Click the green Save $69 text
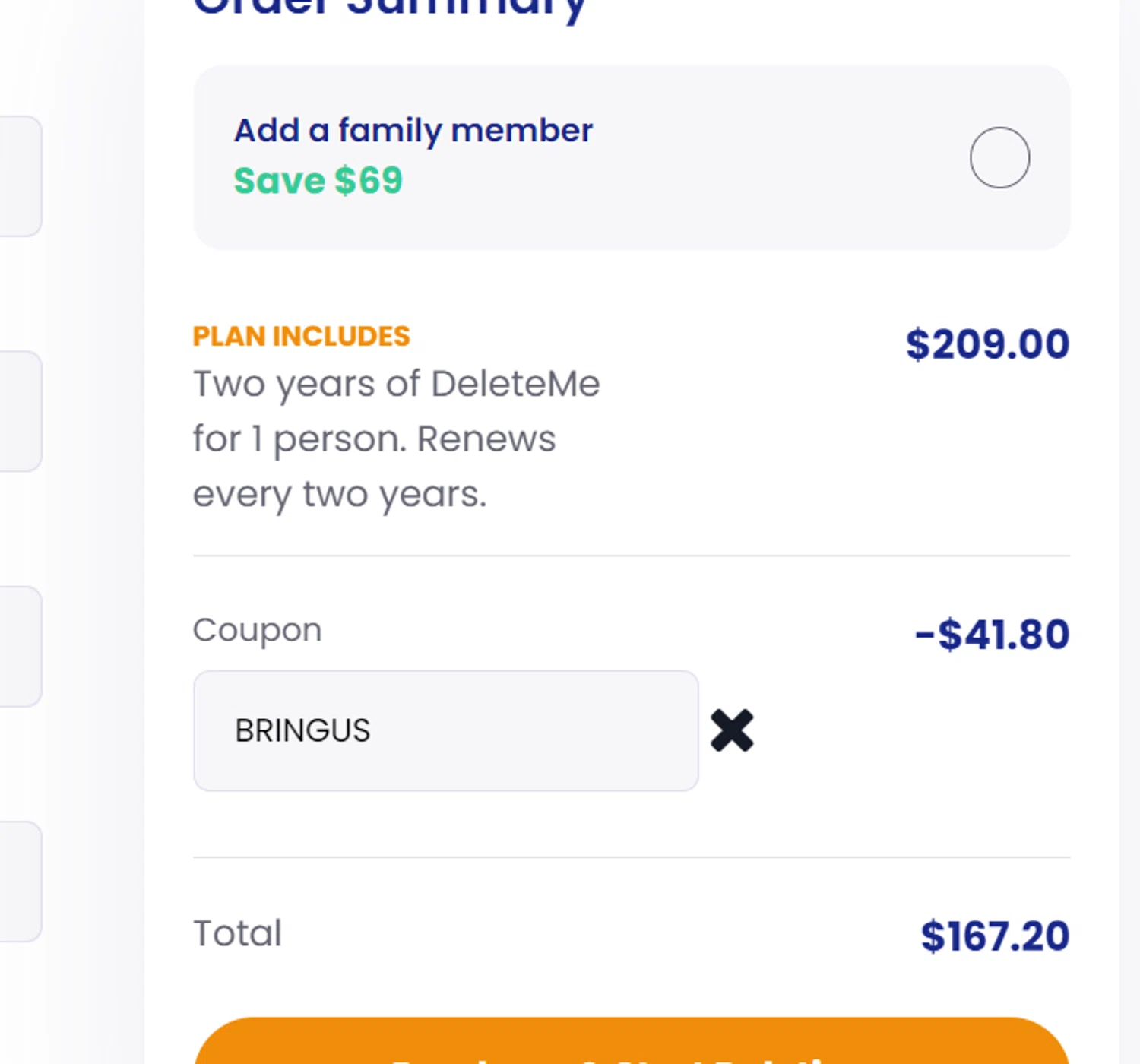 click(318, 181)
